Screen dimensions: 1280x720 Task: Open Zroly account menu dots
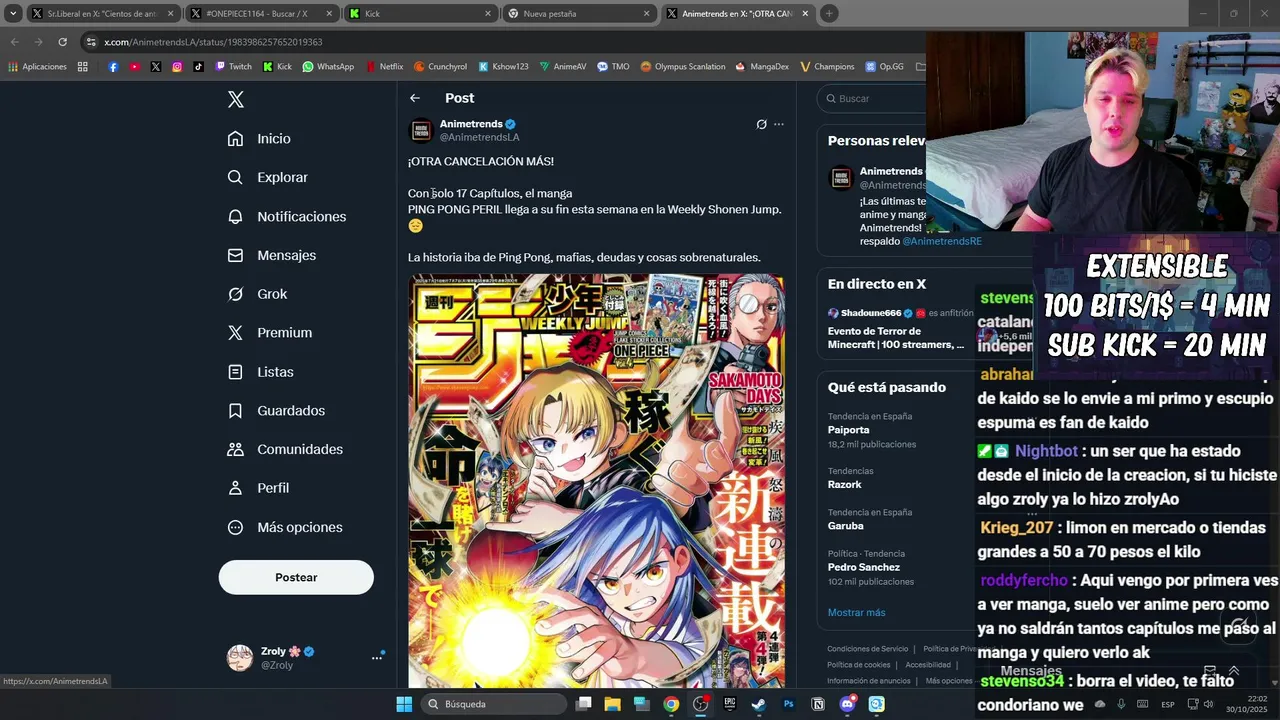tap(377, 657)
